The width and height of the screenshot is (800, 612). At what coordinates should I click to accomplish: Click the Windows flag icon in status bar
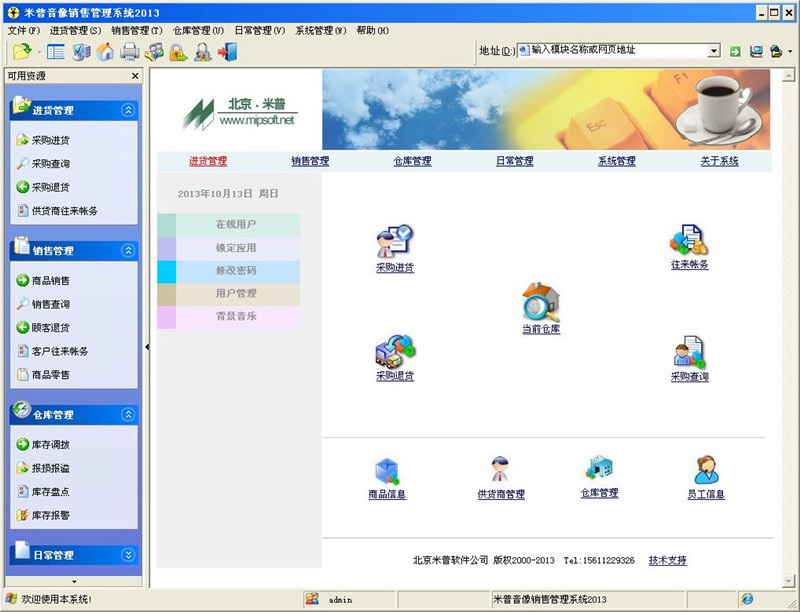(11, 599)
